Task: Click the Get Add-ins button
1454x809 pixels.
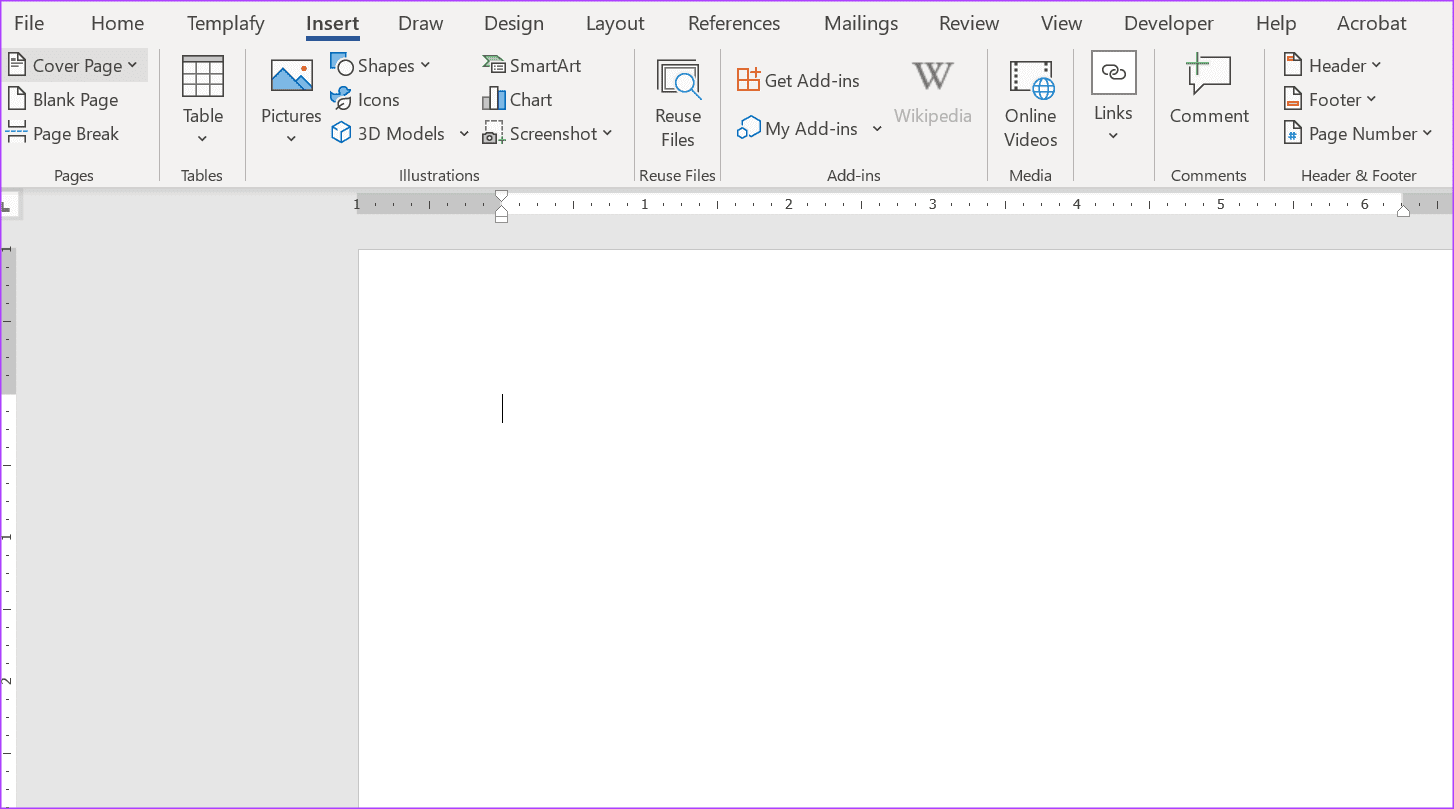Action: [x=798, y=79]
